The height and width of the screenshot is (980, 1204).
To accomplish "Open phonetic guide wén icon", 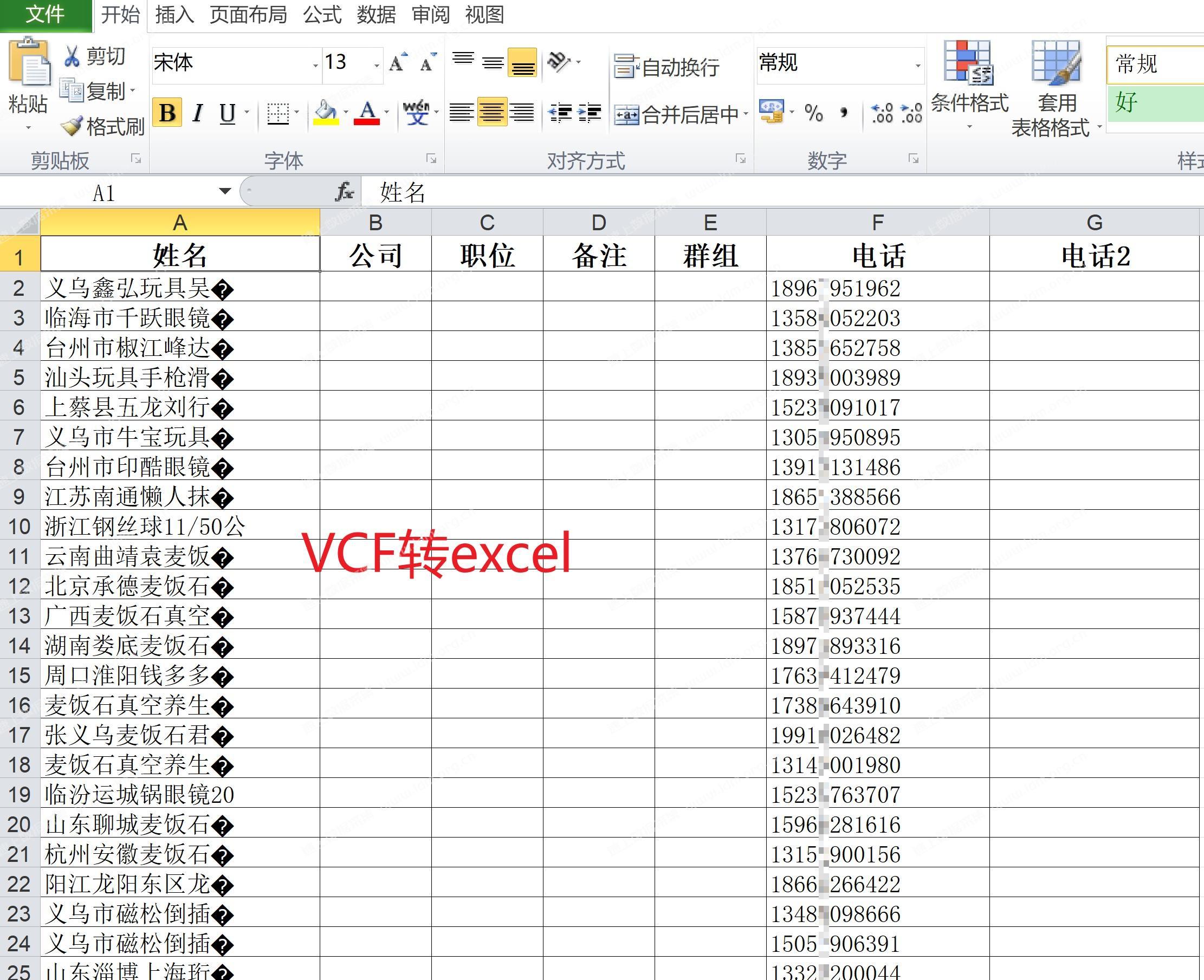I will [417, 113].
